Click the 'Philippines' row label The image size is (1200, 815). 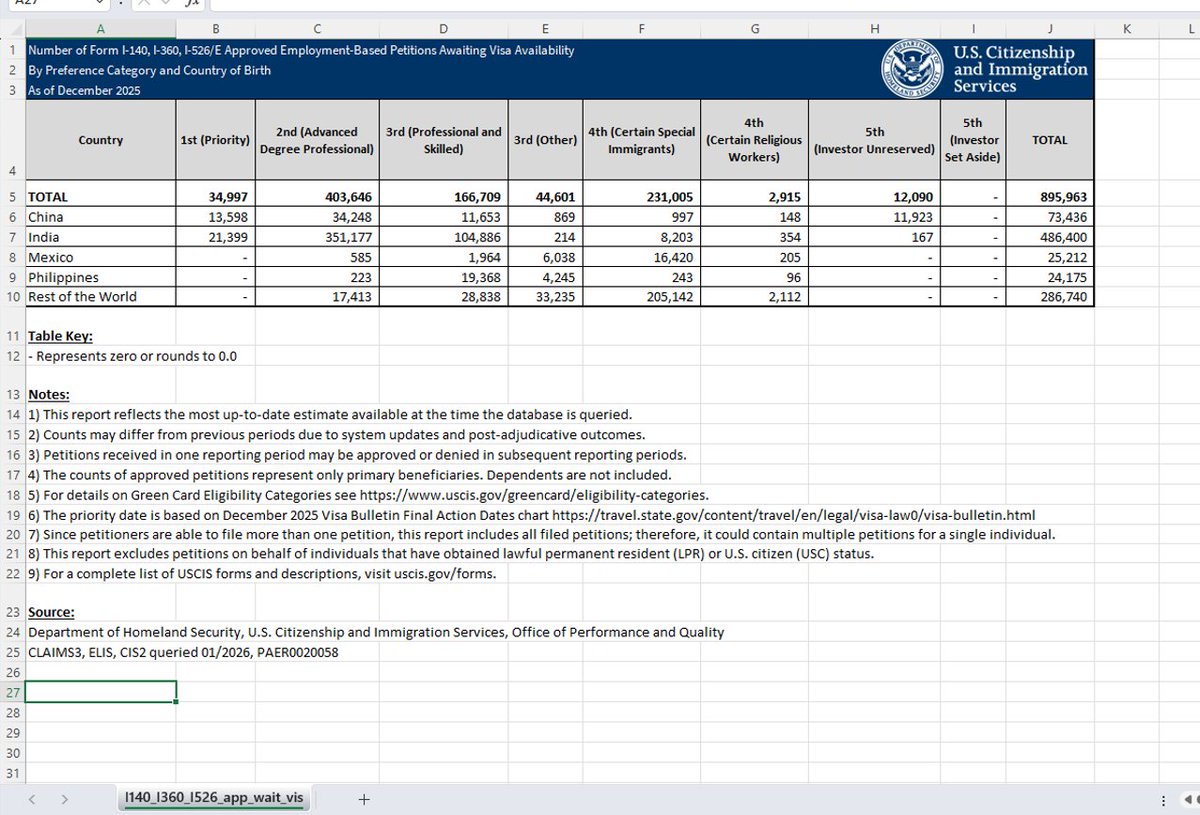tap(100, 277)
